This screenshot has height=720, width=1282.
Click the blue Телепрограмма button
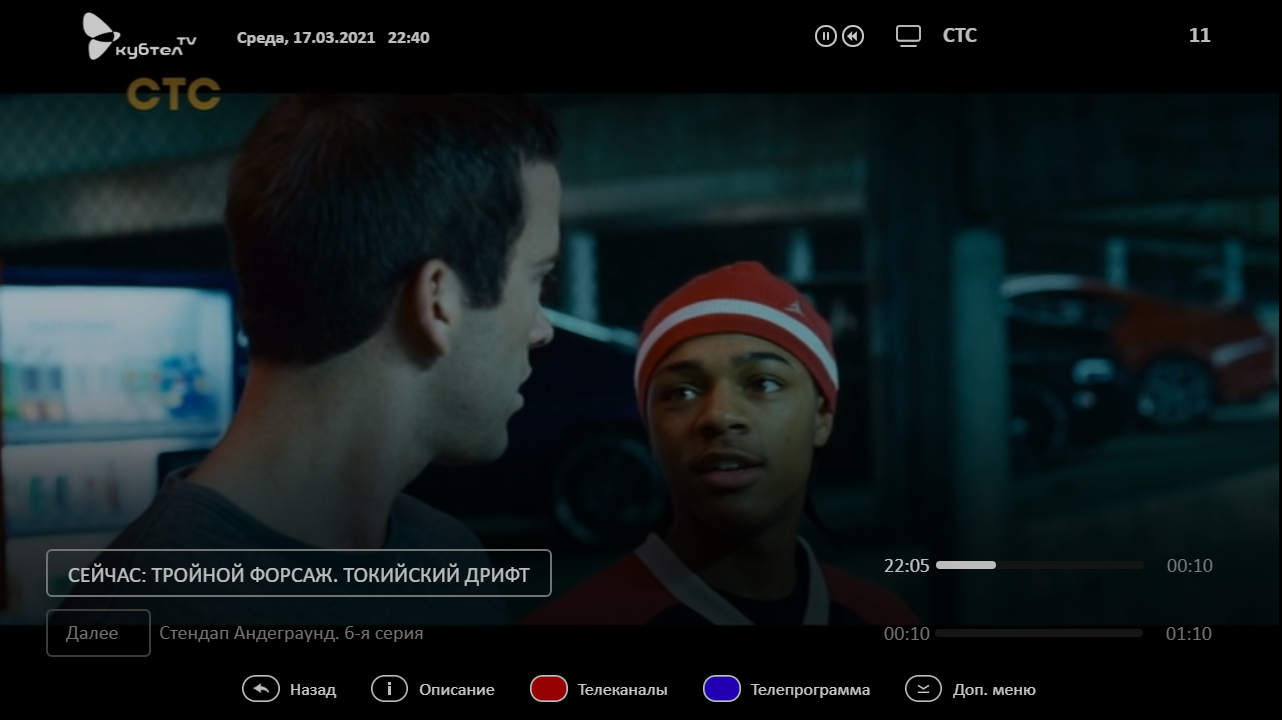[x=722, y=689]
